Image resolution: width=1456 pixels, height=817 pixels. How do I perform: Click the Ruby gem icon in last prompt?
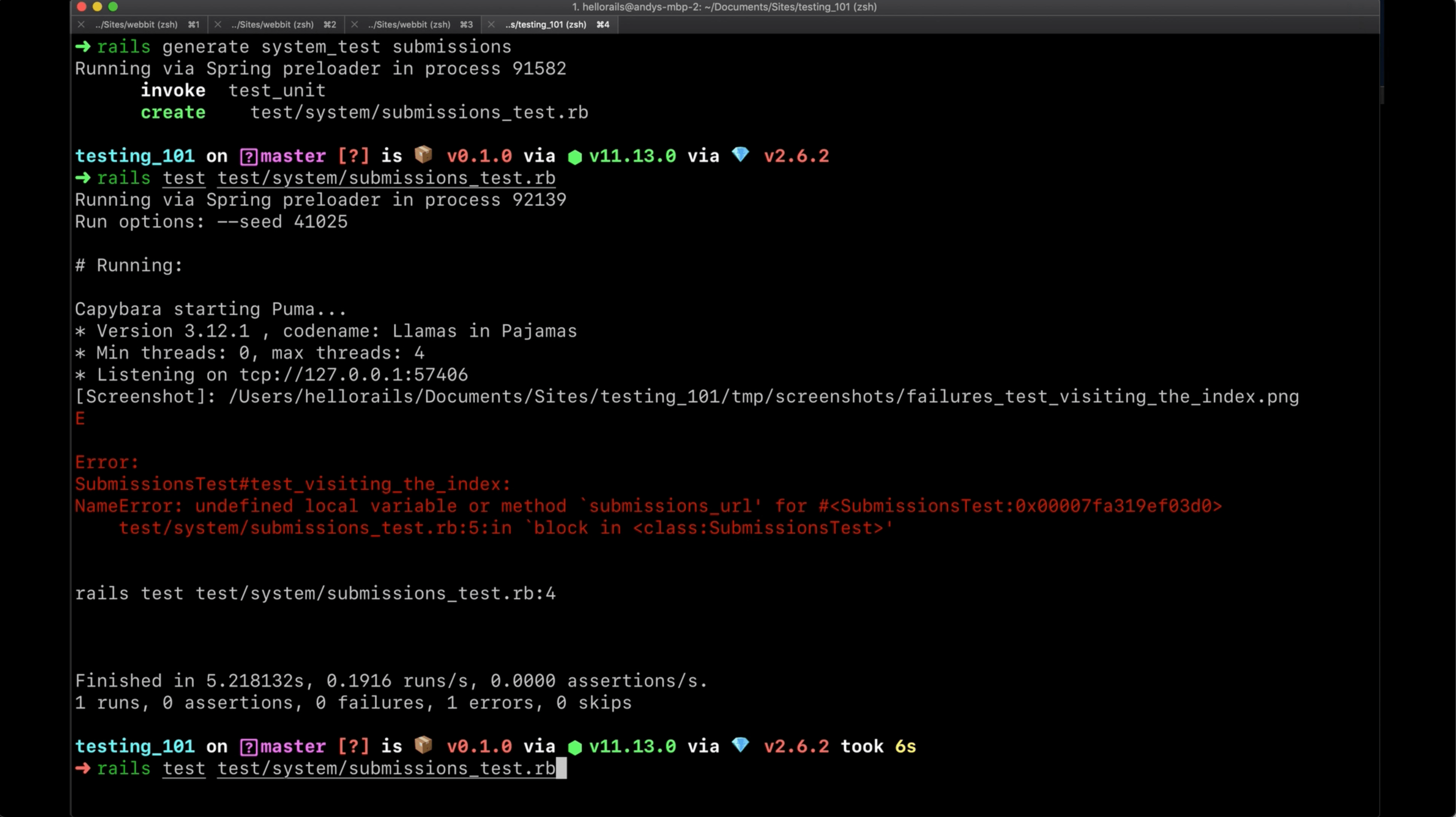[x=741, y=745]
